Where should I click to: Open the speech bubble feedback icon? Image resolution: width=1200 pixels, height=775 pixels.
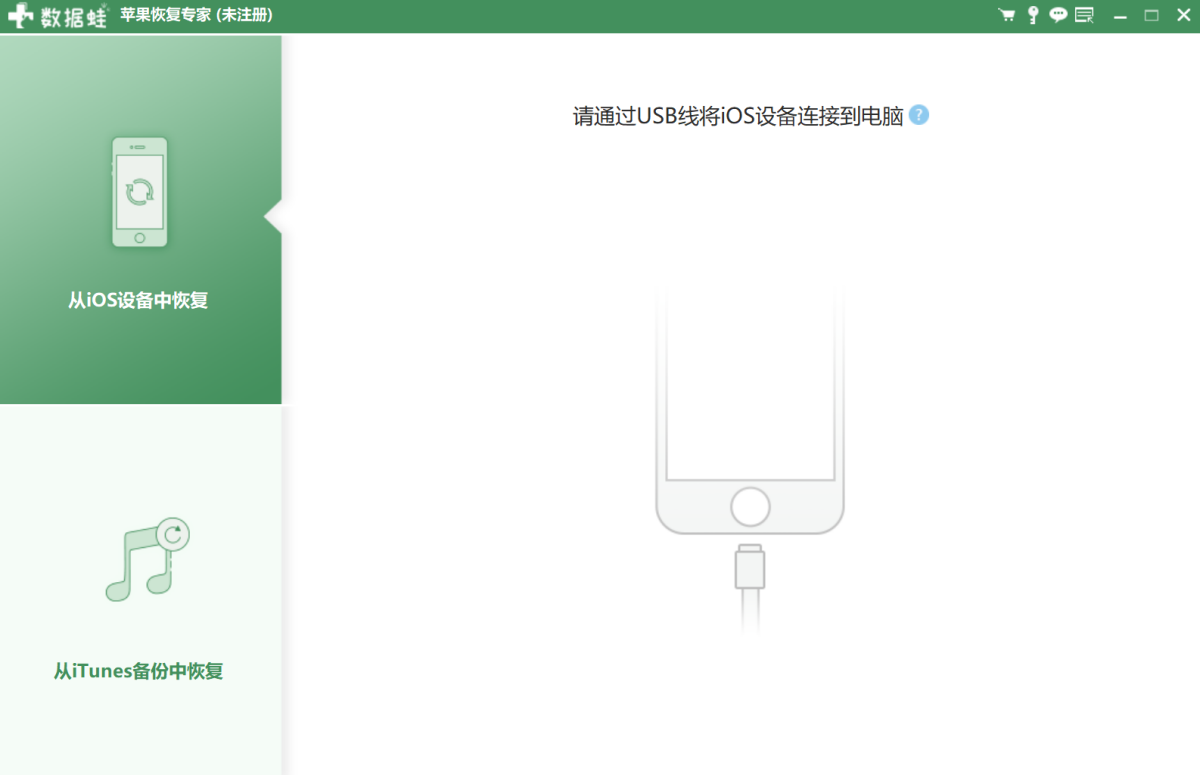pyautogui.click(x=1058, y=15)
